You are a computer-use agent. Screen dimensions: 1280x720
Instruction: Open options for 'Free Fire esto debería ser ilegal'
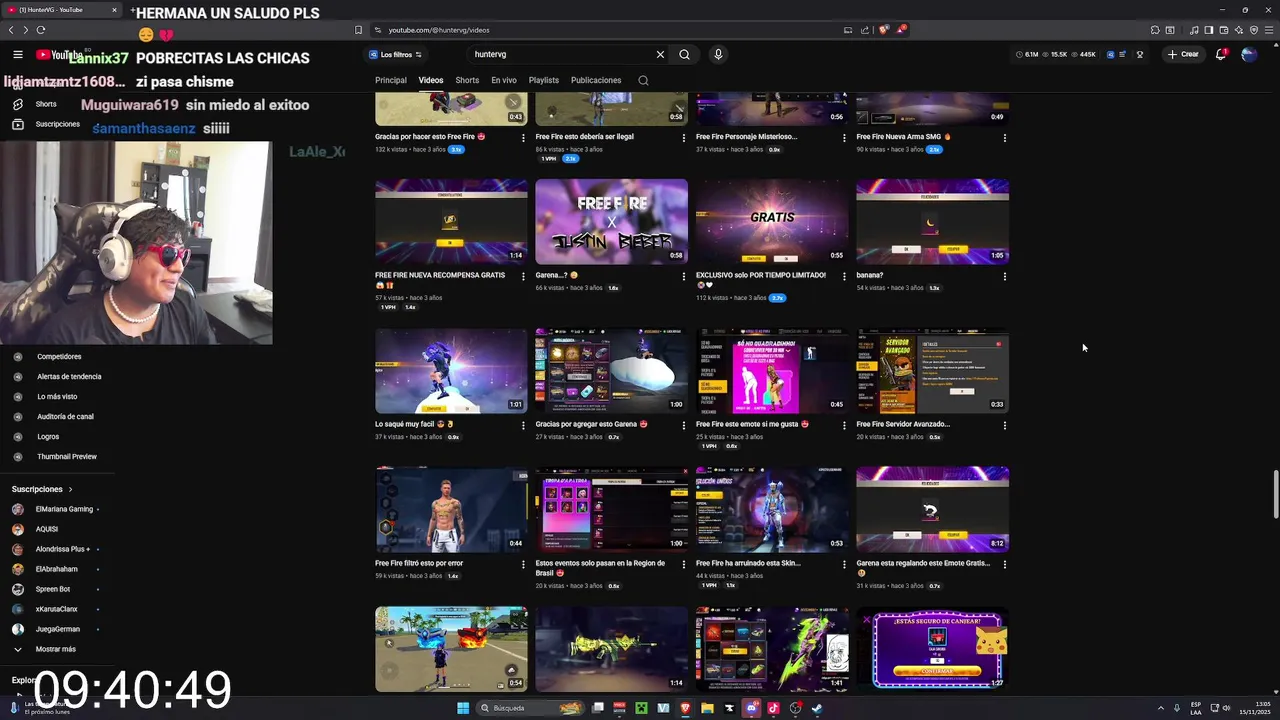point(684,137)
